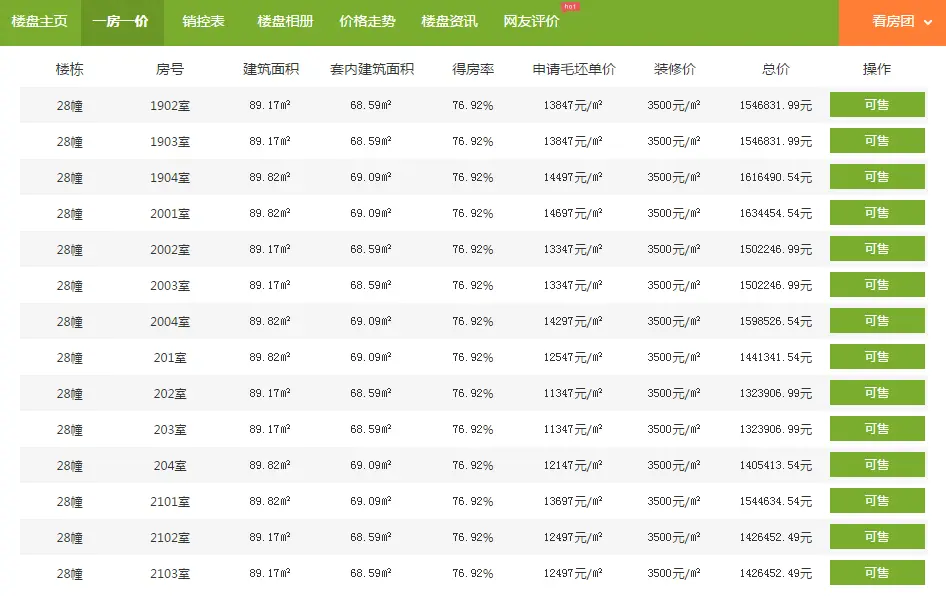This screenshot has width=946, height=596.
Task: Switch to the 销控表 tab
Action: coord(203,22)
